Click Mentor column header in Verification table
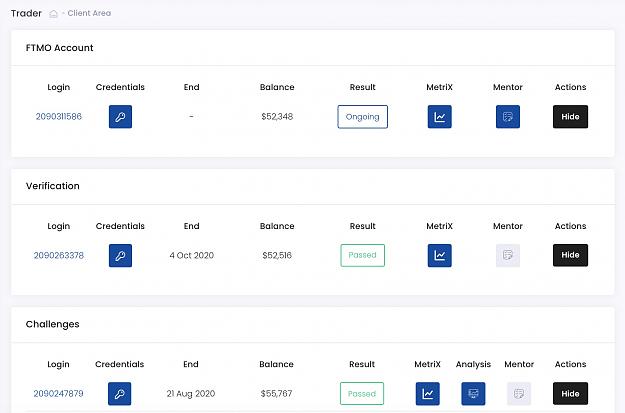Image resolution: width=625 pixels, height=413 pixels. (x=508, y=226)
